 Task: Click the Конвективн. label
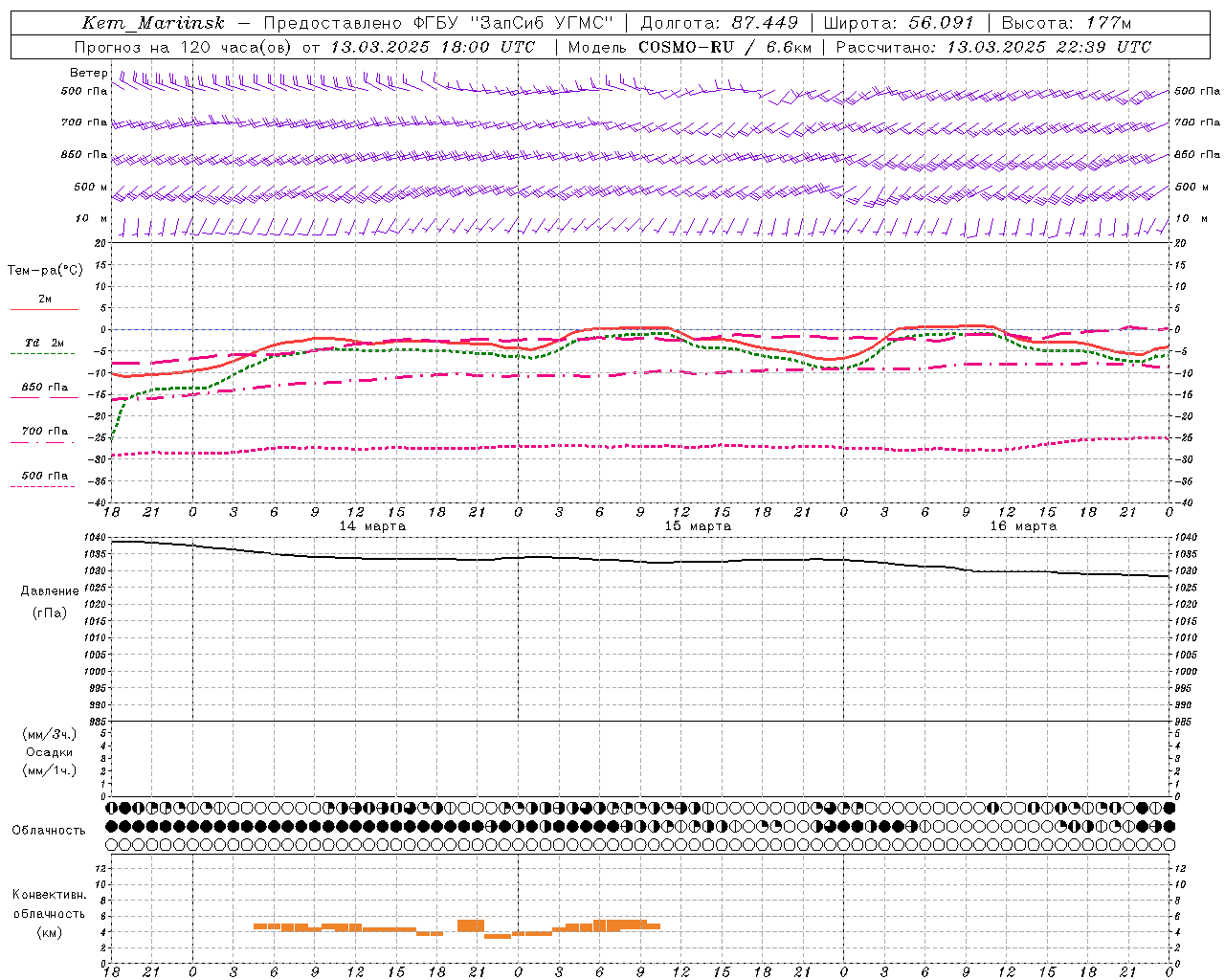point(49,895)
